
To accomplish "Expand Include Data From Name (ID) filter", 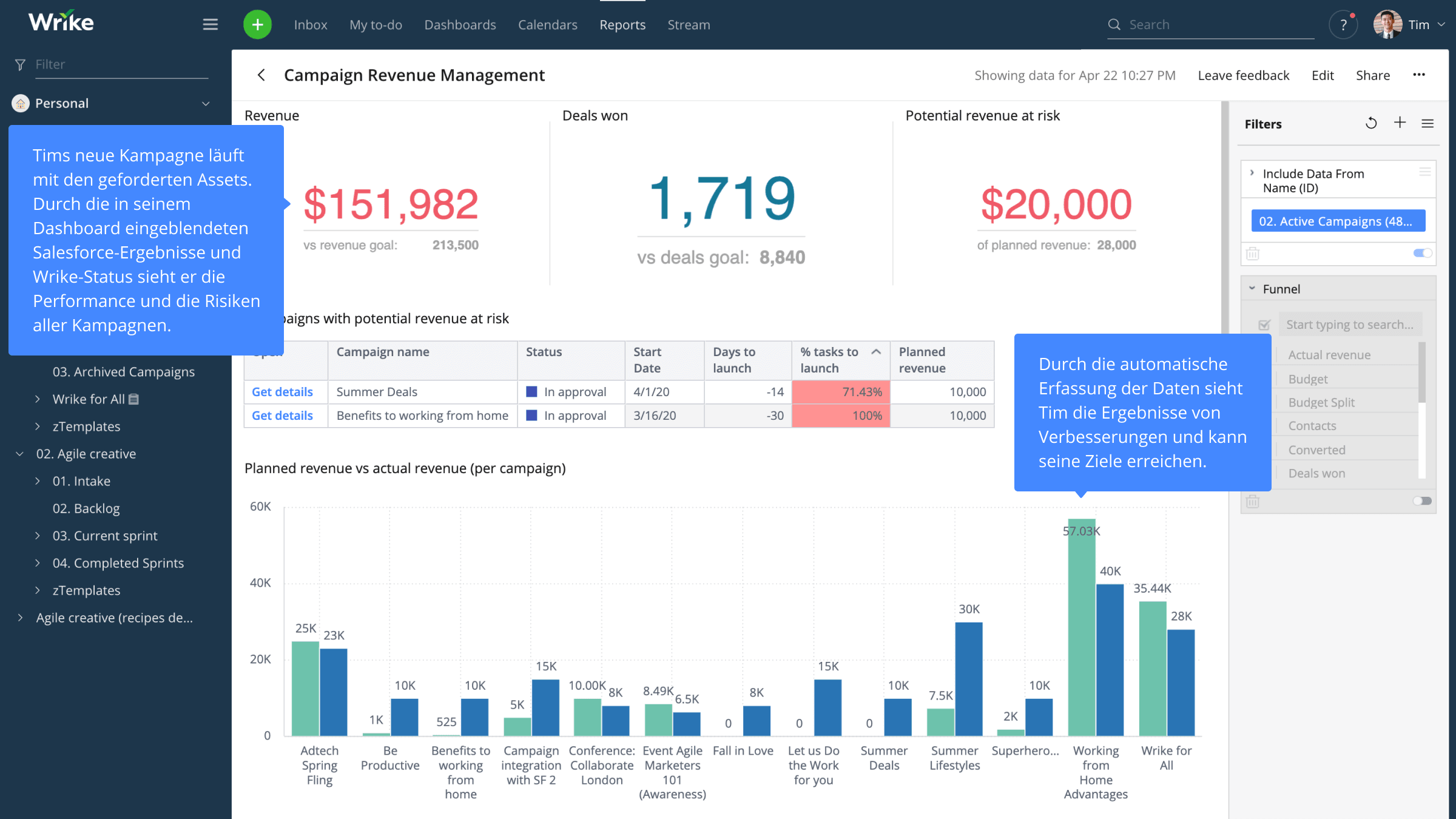I will coord(1252,173).
